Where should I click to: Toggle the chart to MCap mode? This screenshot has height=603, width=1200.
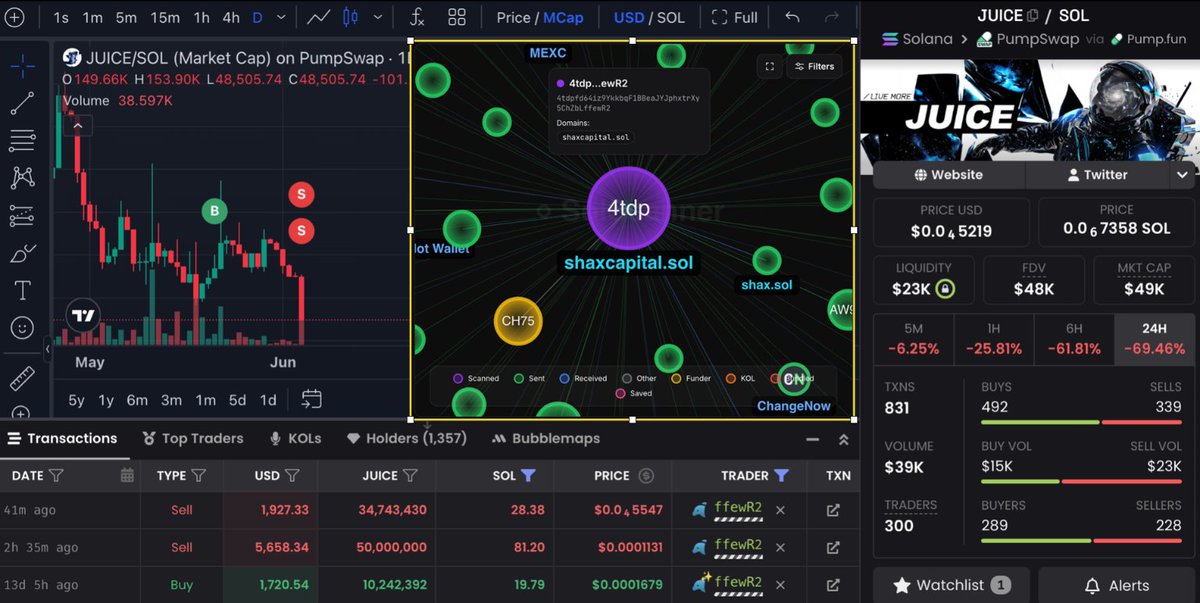tap(563, 17)
